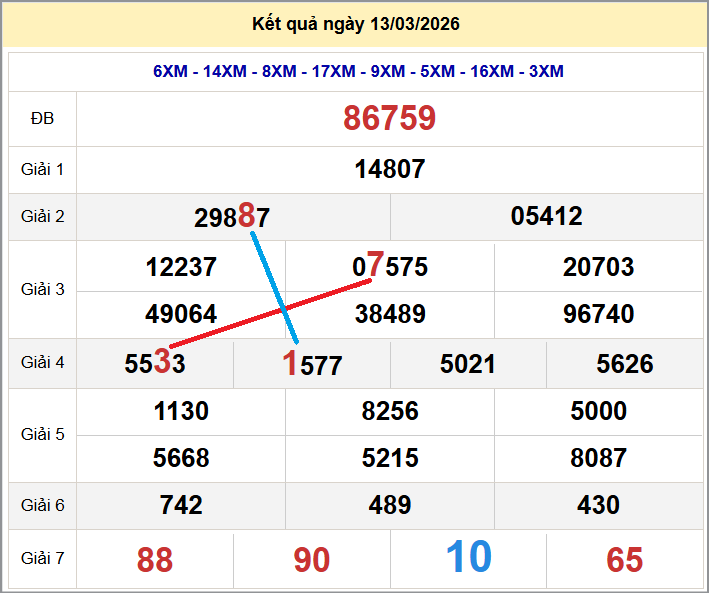Select the lottery codes row starting with 6XM

tap(358, 71)
